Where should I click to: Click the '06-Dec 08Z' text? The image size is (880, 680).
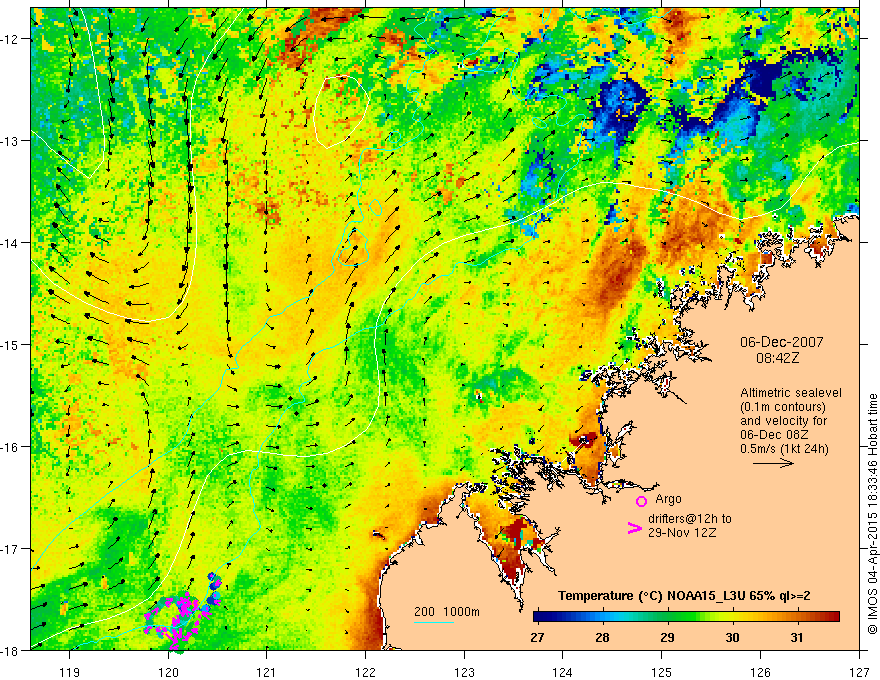coord(773,435)
